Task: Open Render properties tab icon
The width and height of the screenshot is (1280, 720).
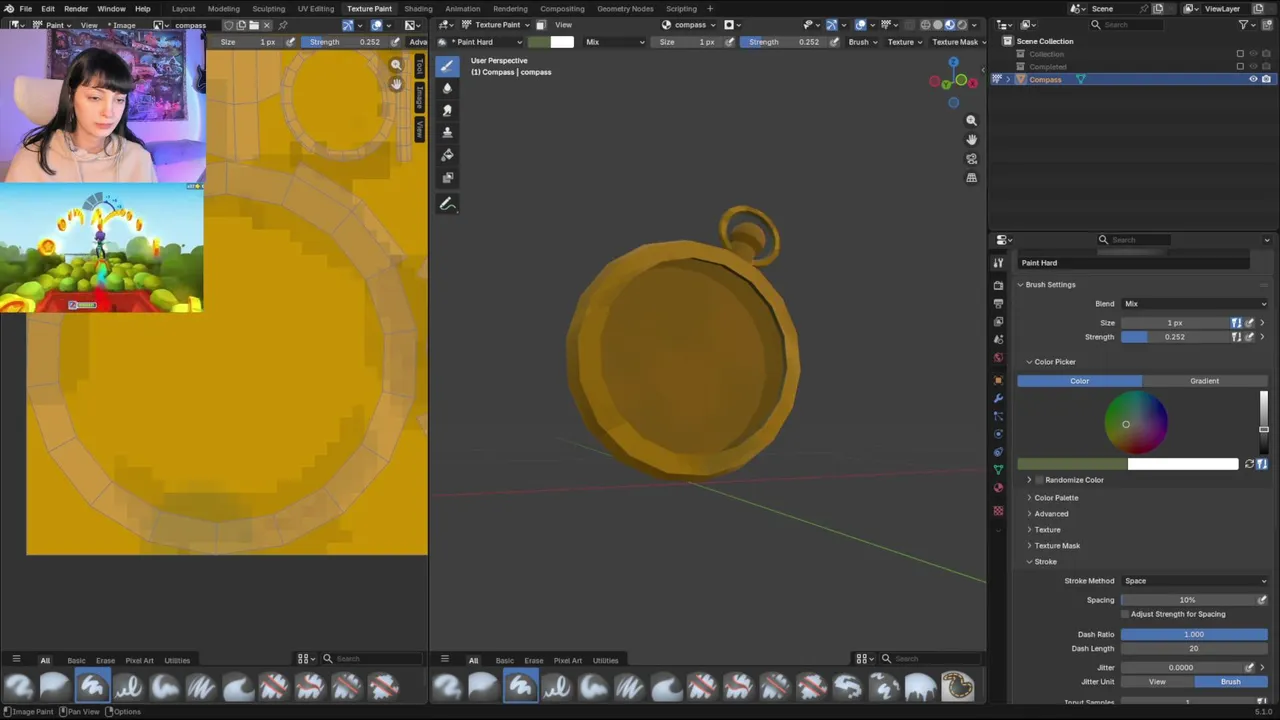Action: pos(998,285)
